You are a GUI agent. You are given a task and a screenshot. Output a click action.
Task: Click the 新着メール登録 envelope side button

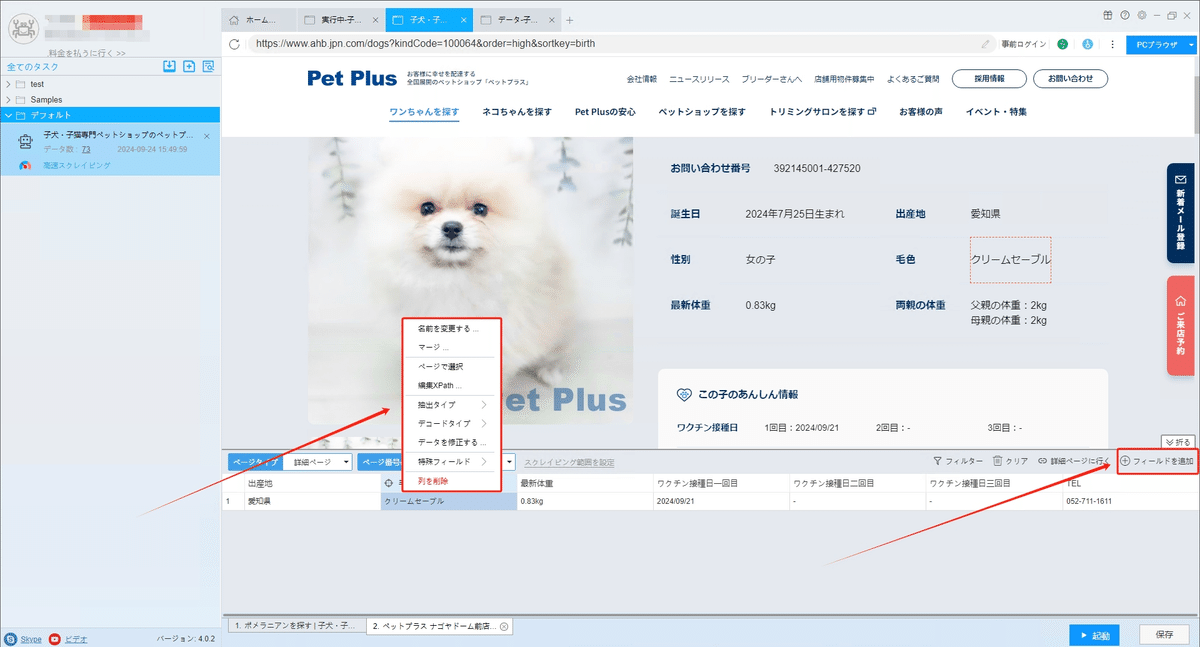point(1180,213)
